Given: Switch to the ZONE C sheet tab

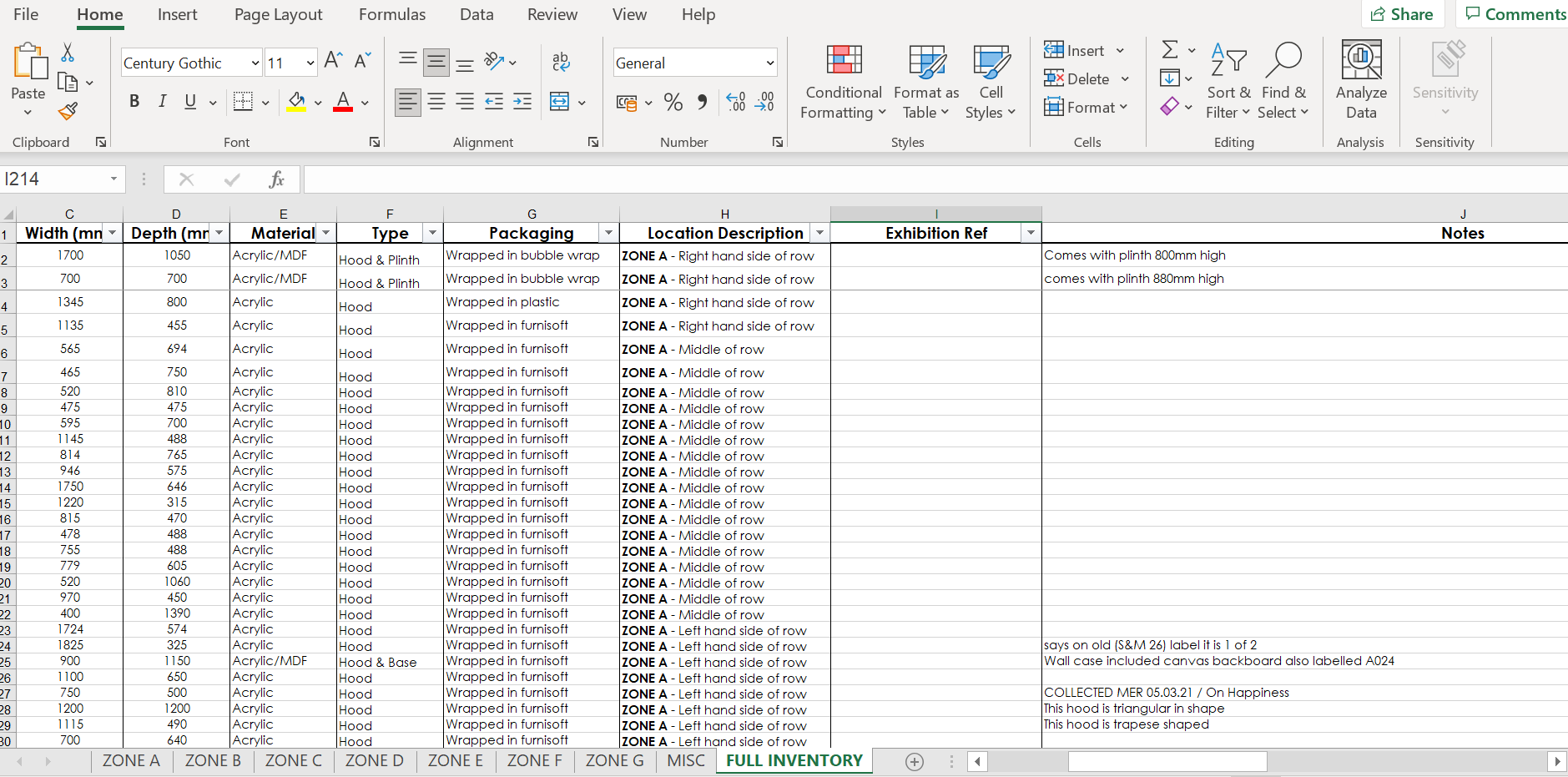Looking at the screenshot, I should [294, 760].
